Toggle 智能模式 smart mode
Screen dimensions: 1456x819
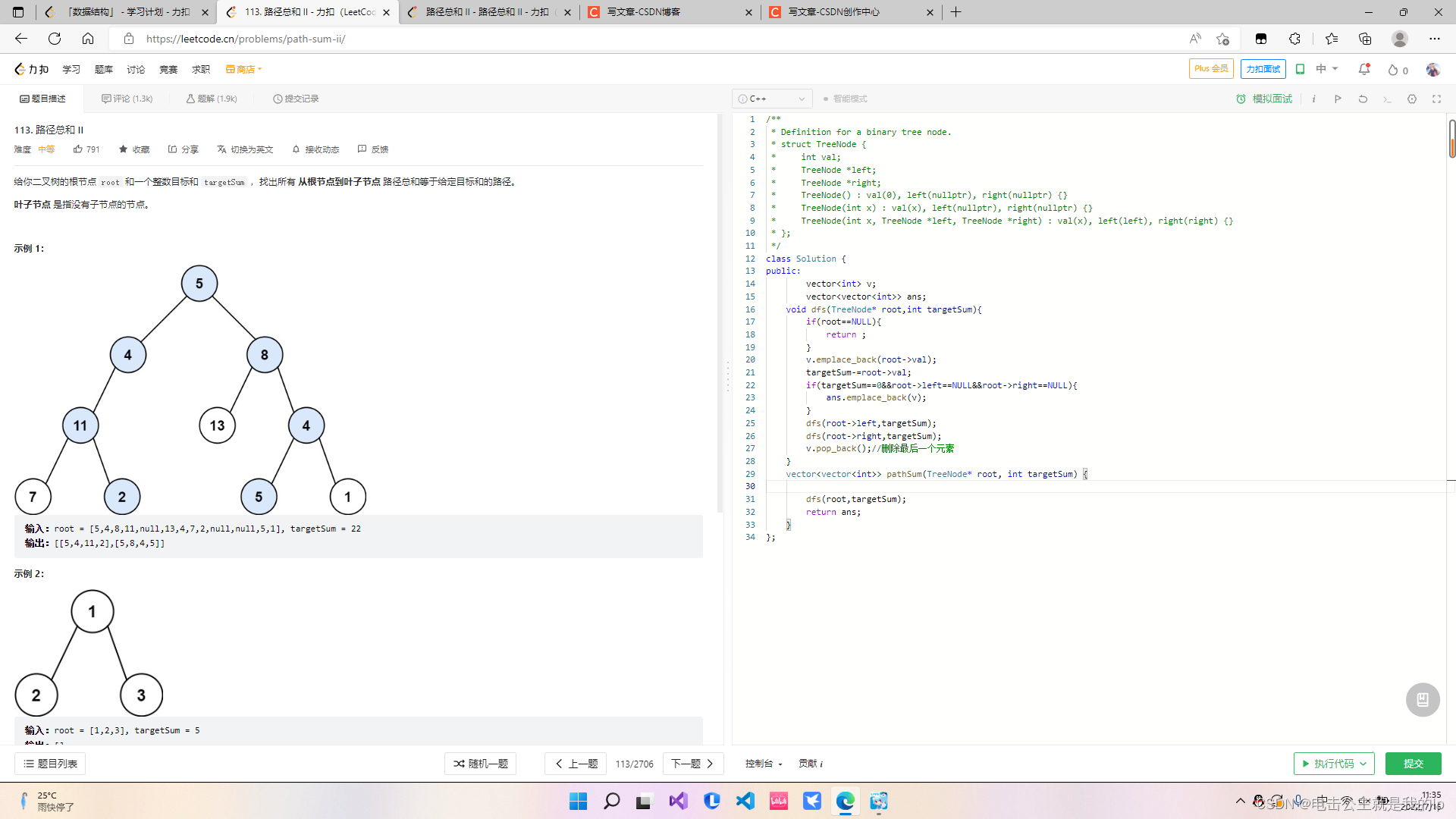coord(845,99)
